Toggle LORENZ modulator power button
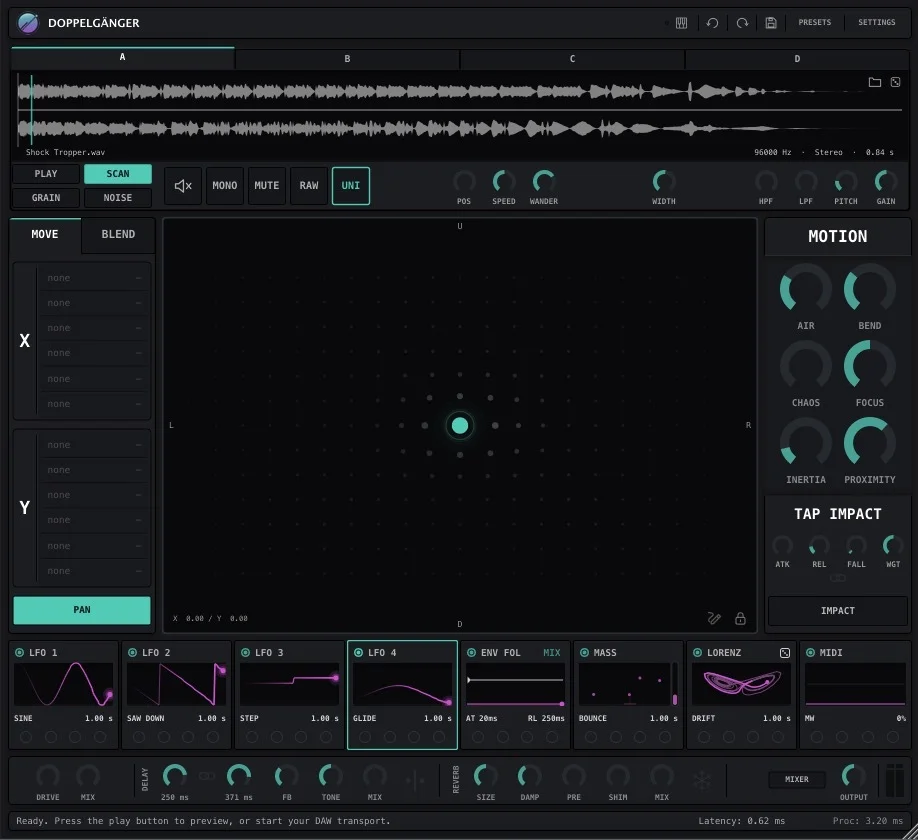The height and width of the screenshot is (840, 918). point(697,653)
